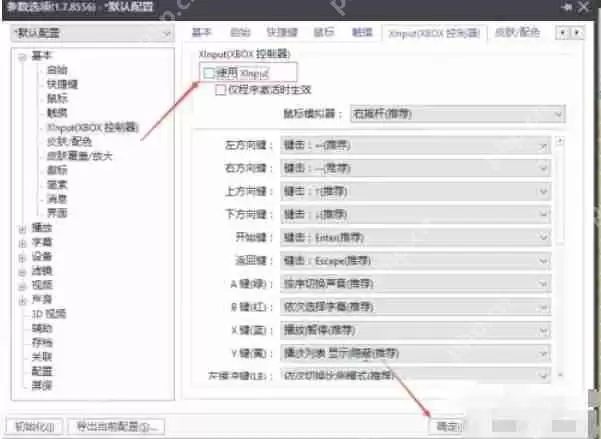
Task: Select 鼠标 in the left tree
Action: click(x=57, y=99)
